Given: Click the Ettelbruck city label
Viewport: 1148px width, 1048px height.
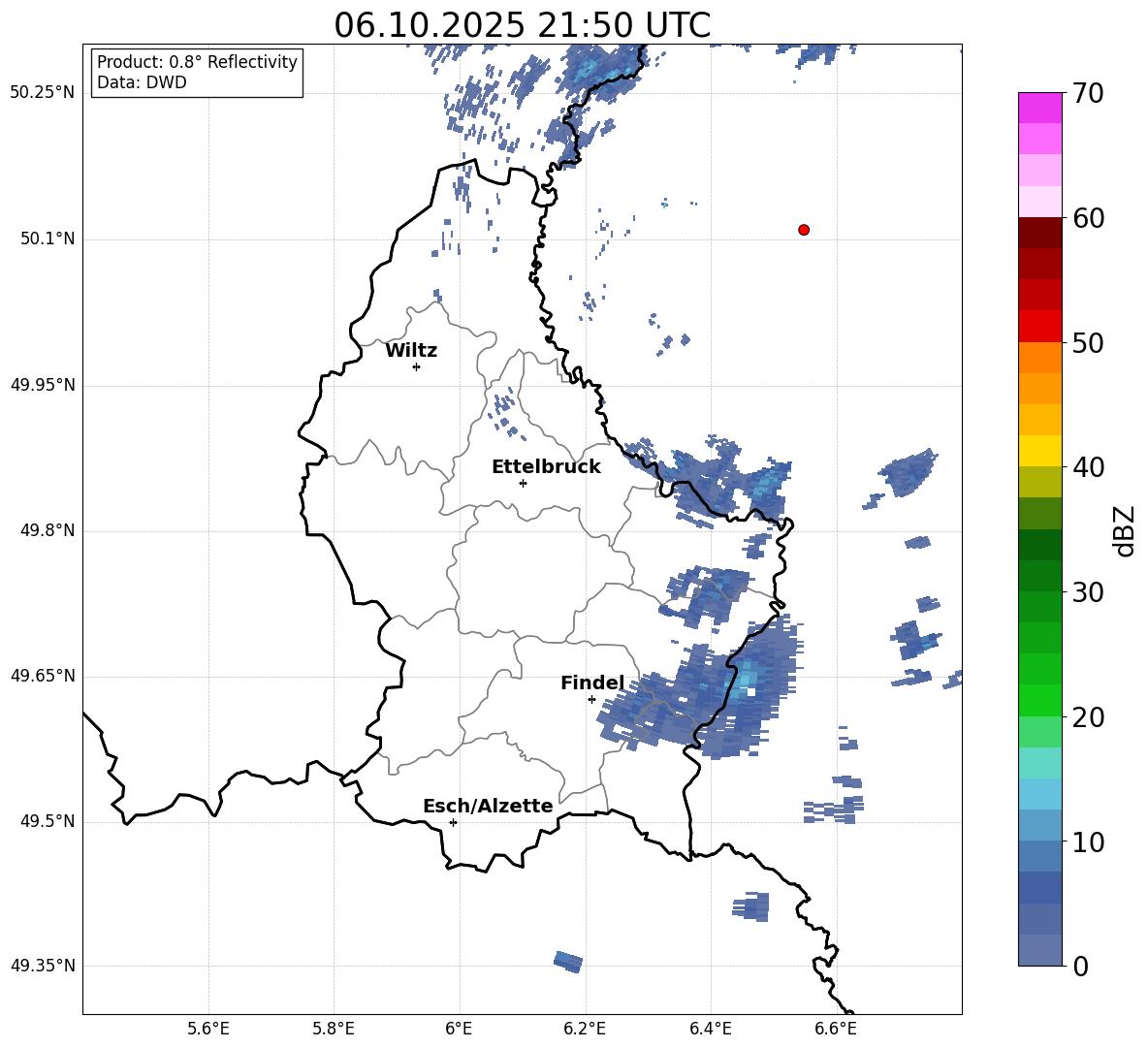Looking at the screenshot, I should tap(546, 467).
